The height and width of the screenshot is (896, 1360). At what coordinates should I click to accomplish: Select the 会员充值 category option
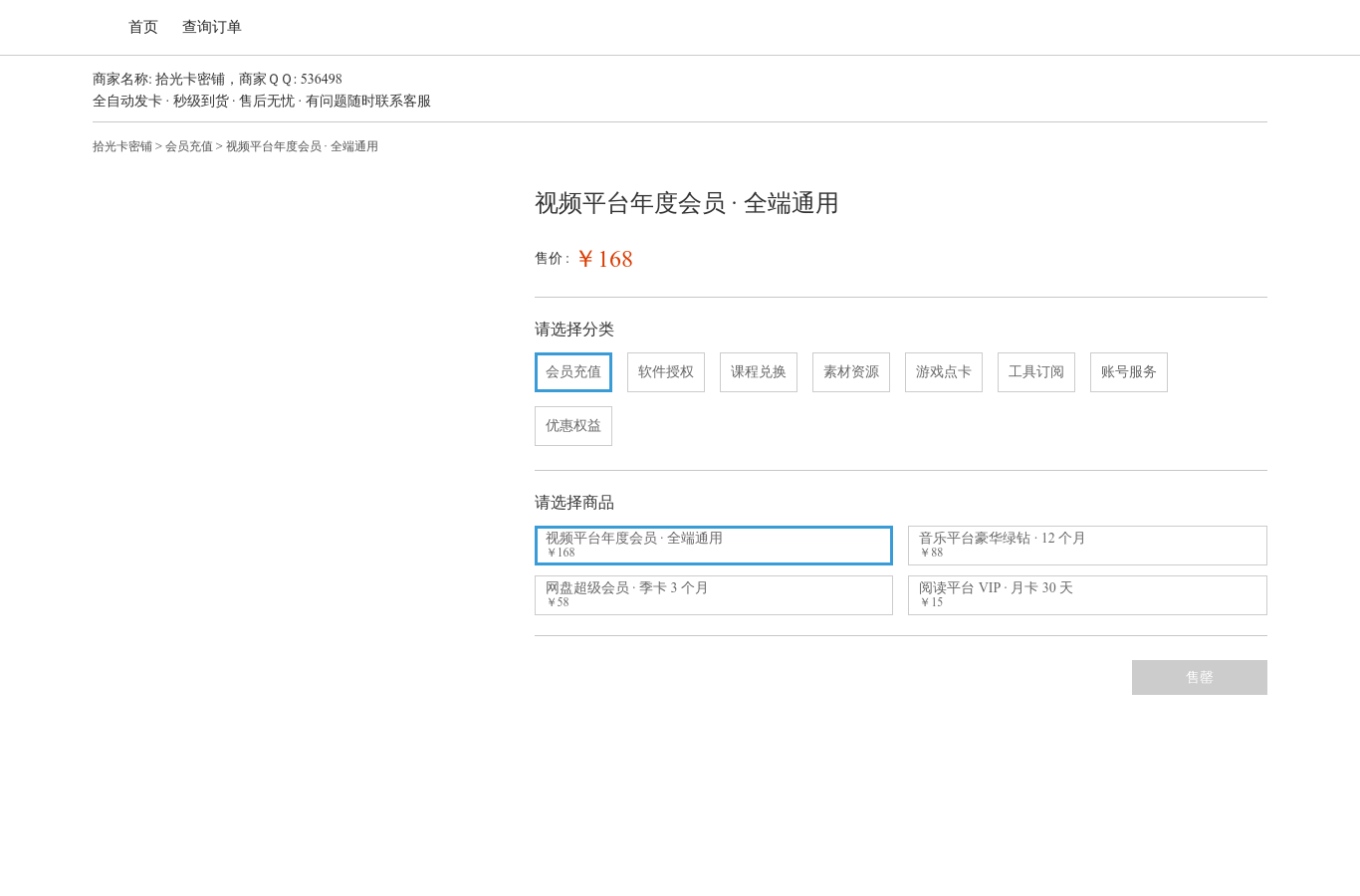(x=573, y=372)
